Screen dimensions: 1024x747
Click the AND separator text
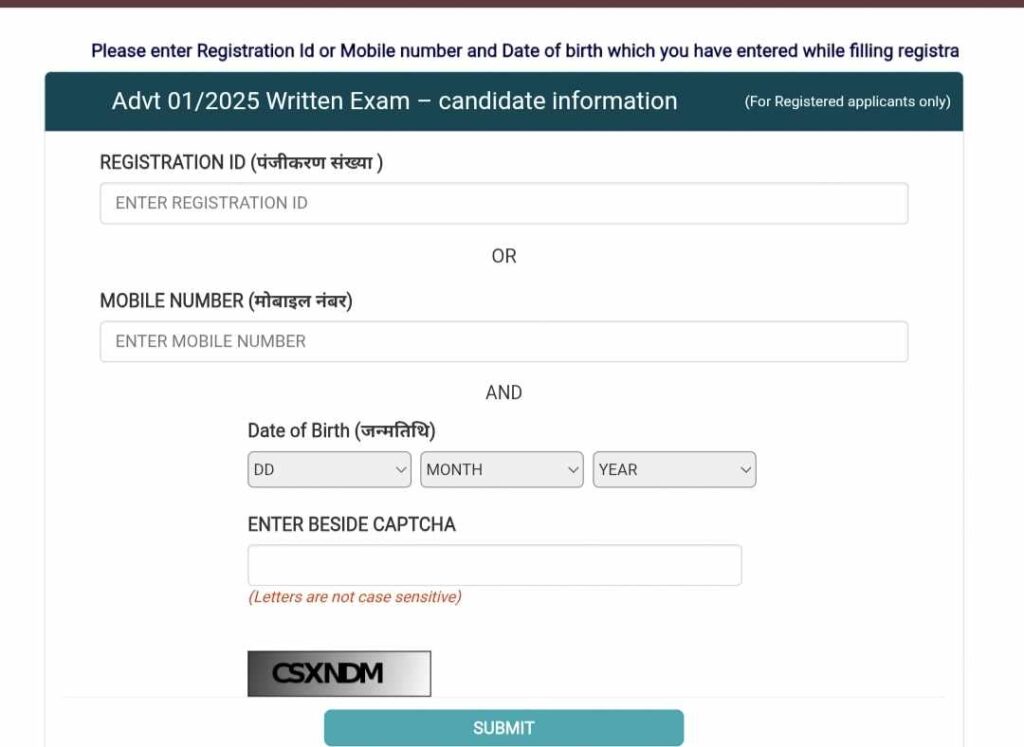504,392
